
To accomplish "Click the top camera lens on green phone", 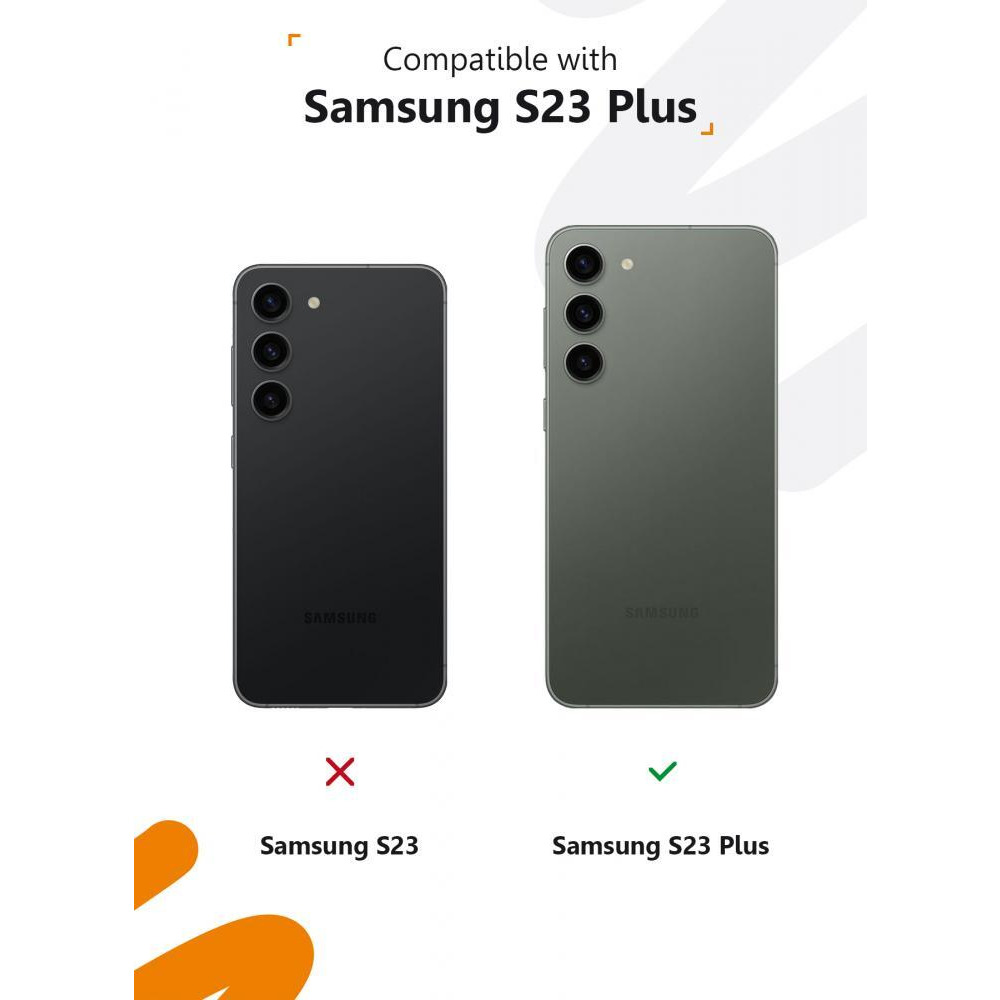I will coord(584,263).
